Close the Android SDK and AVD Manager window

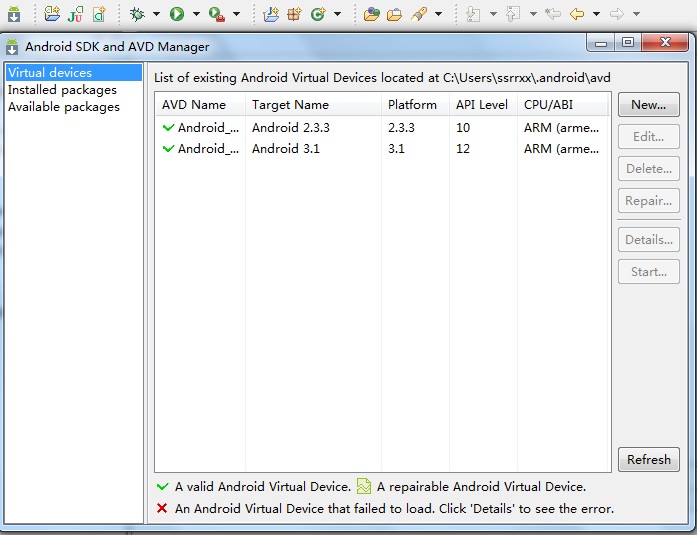coord(665,42)
